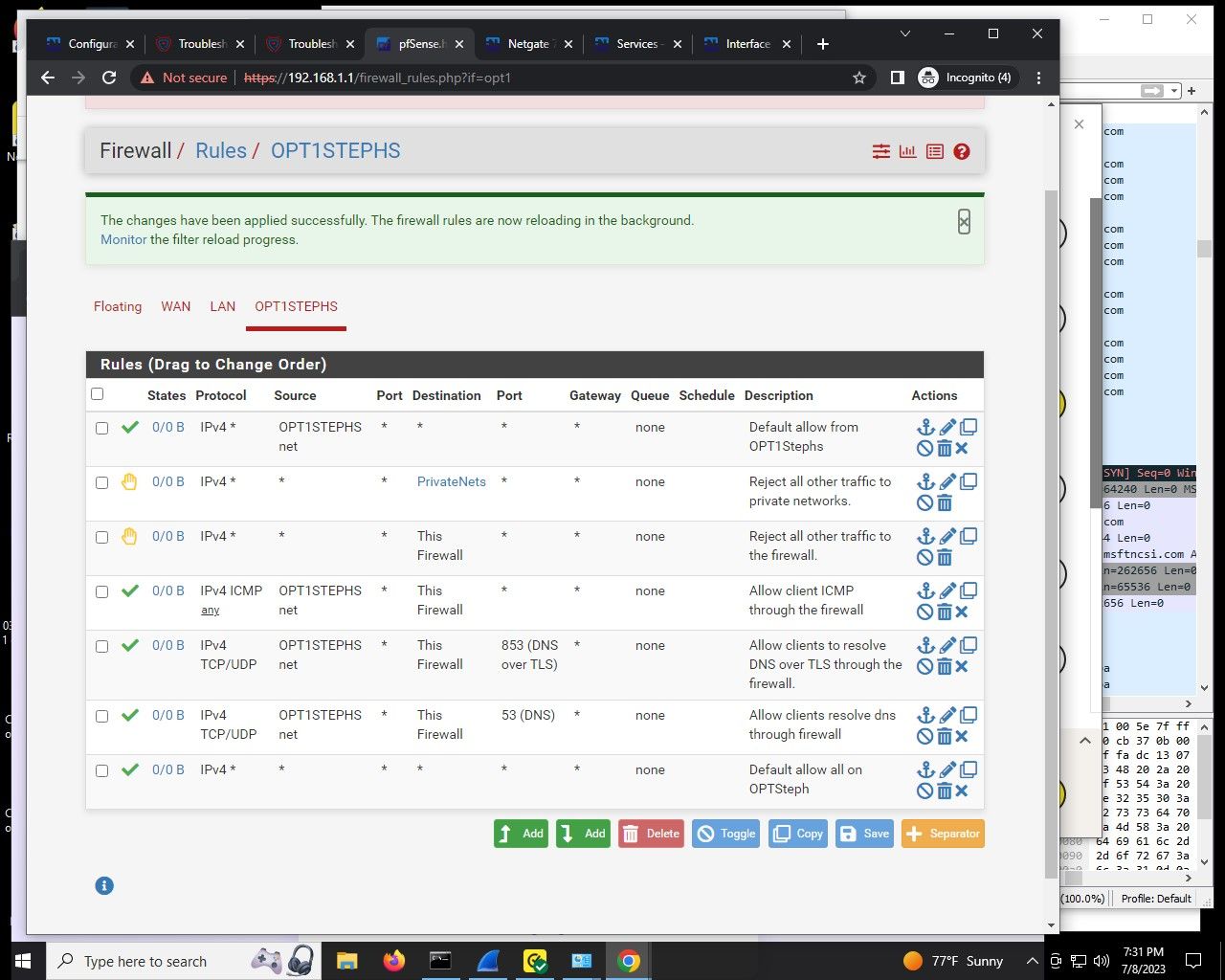
Task: Edit the Default allow from OPT1Stephs rule
Action: coord(947,428)
